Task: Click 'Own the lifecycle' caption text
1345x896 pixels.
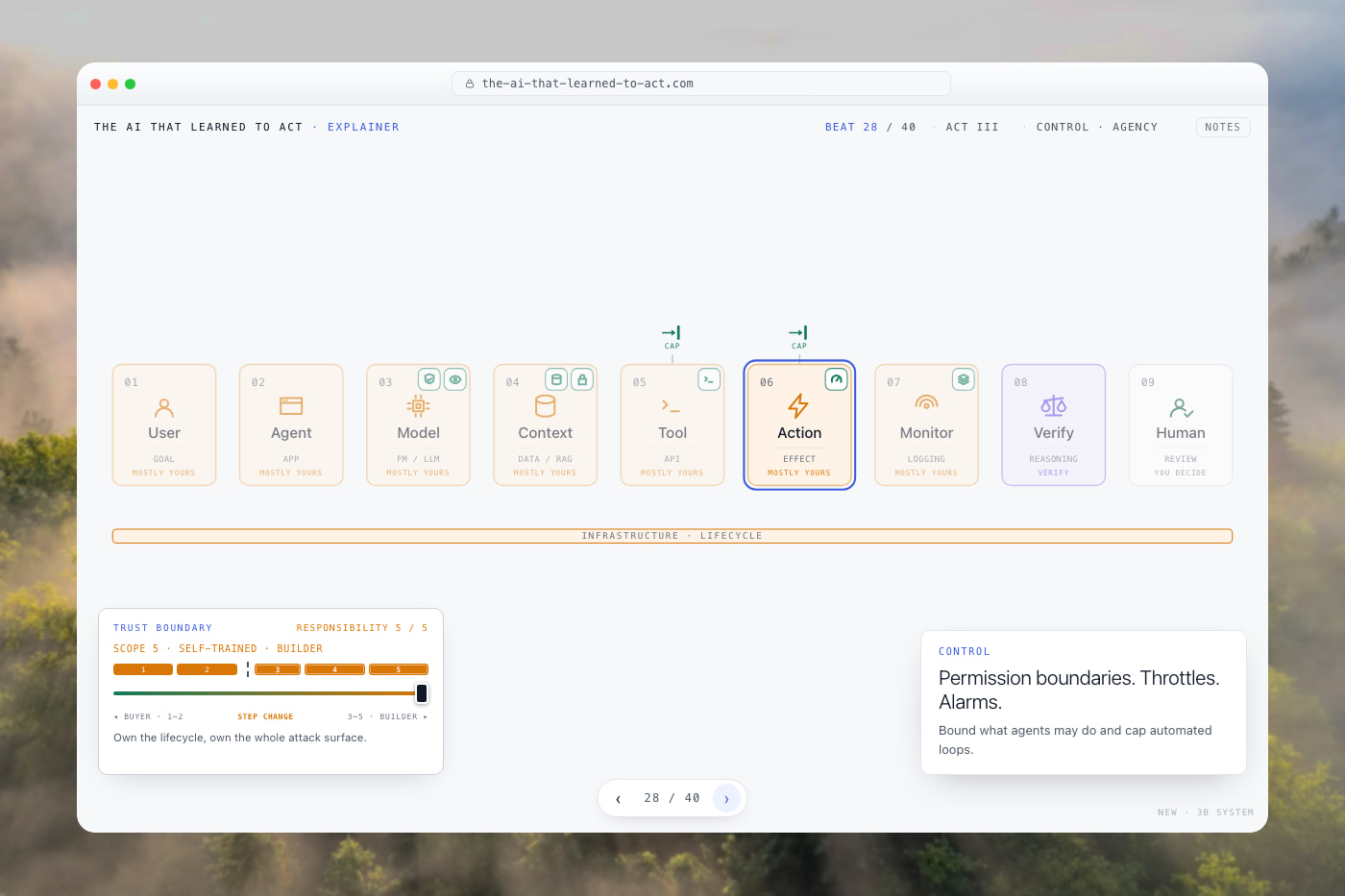Action: coord(240,738)
